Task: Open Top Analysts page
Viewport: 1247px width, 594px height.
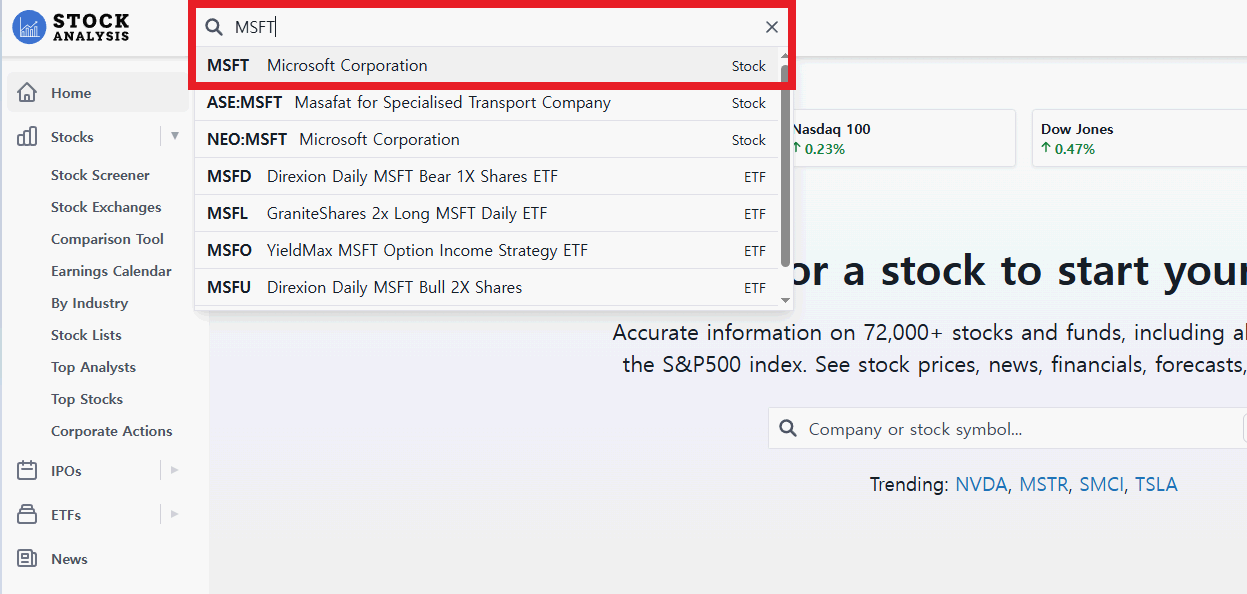Action: [93, 367]
